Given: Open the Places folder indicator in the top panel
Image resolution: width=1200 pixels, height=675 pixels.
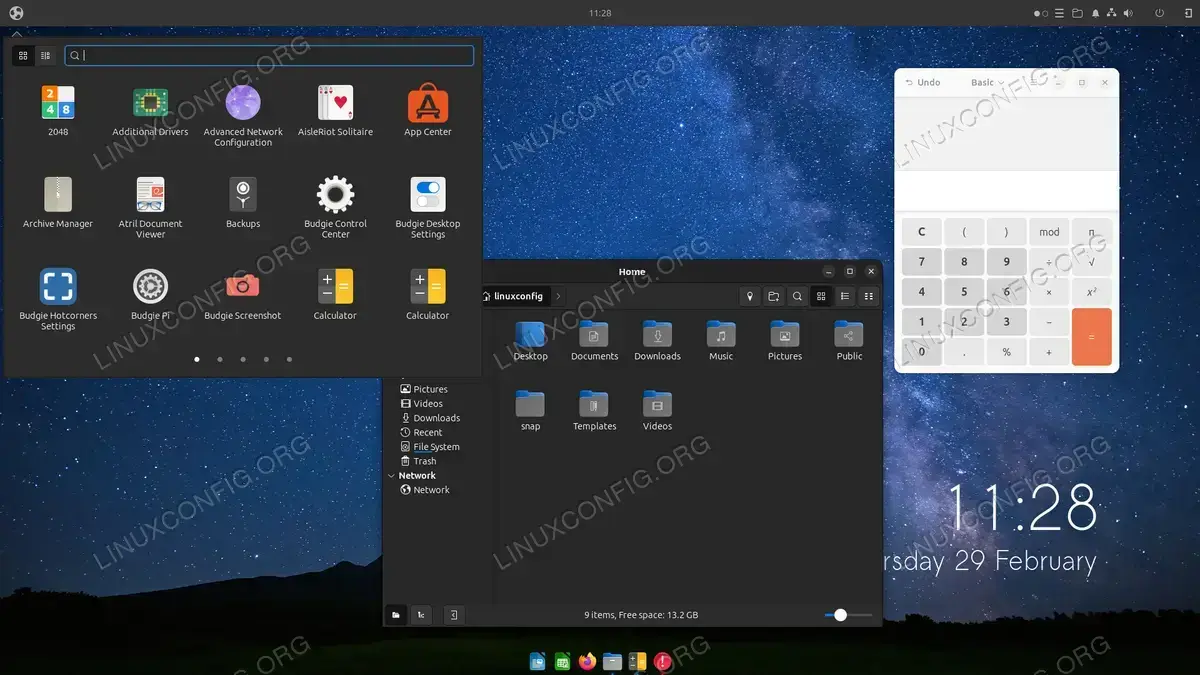Looking at the screenshot, I should 1077,13.
